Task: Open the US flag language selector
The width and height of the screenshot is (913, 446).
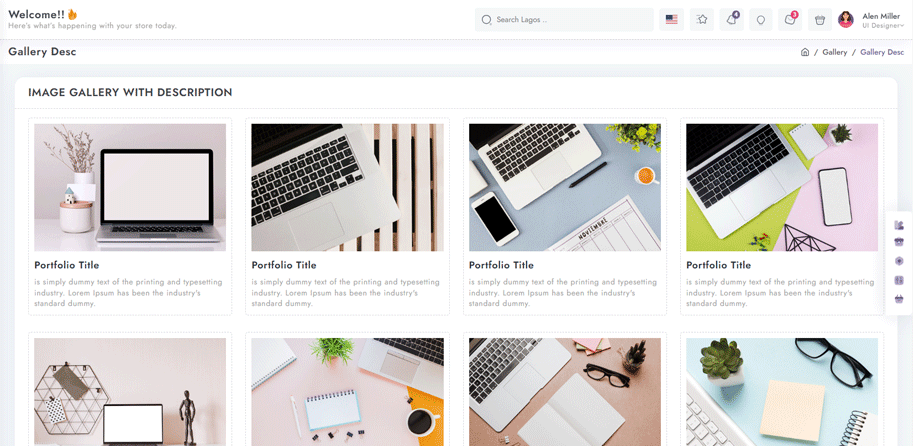Action: click(671, 19)
